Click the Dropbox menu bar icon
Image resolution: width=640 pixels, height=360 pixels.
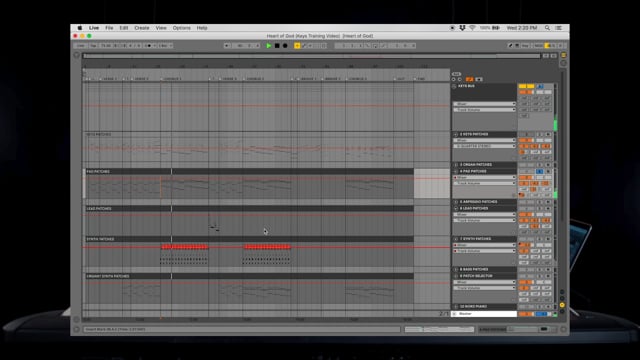tap(462, 28)
